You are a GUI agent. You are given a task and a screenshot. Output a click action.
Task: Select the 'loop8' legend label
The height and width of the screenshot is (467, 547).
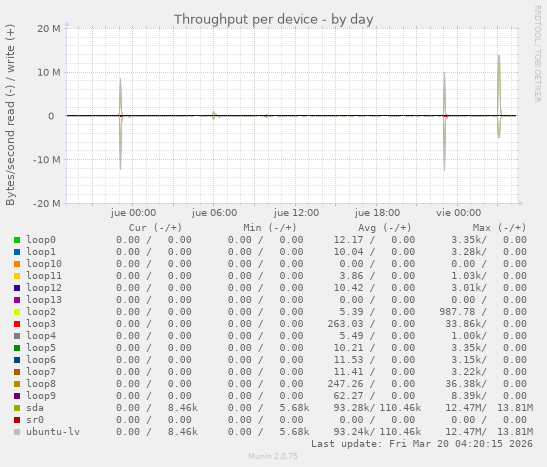coord(41,384)
